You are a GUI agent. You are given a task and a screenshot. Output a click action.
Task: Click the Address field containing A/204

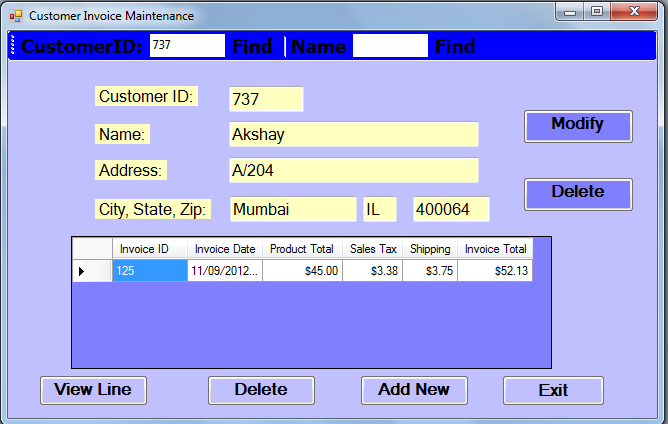(353, 171)
